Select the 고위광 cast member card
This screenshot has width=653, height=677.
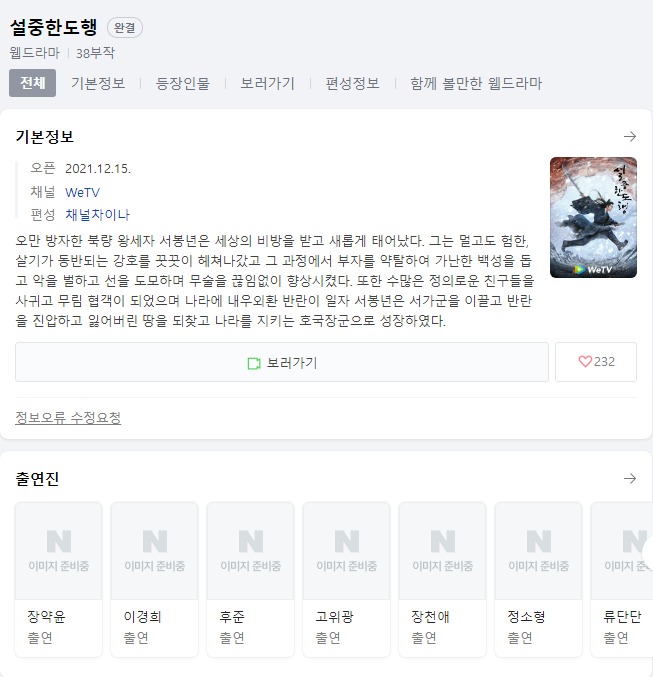click(x=346, y=579)
